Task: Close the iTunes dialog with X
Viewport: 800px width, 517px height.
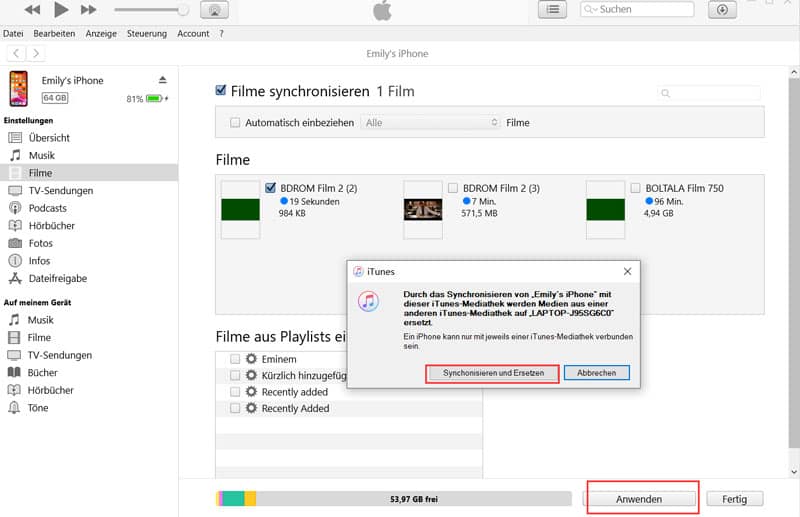Action: pos(628,272)
